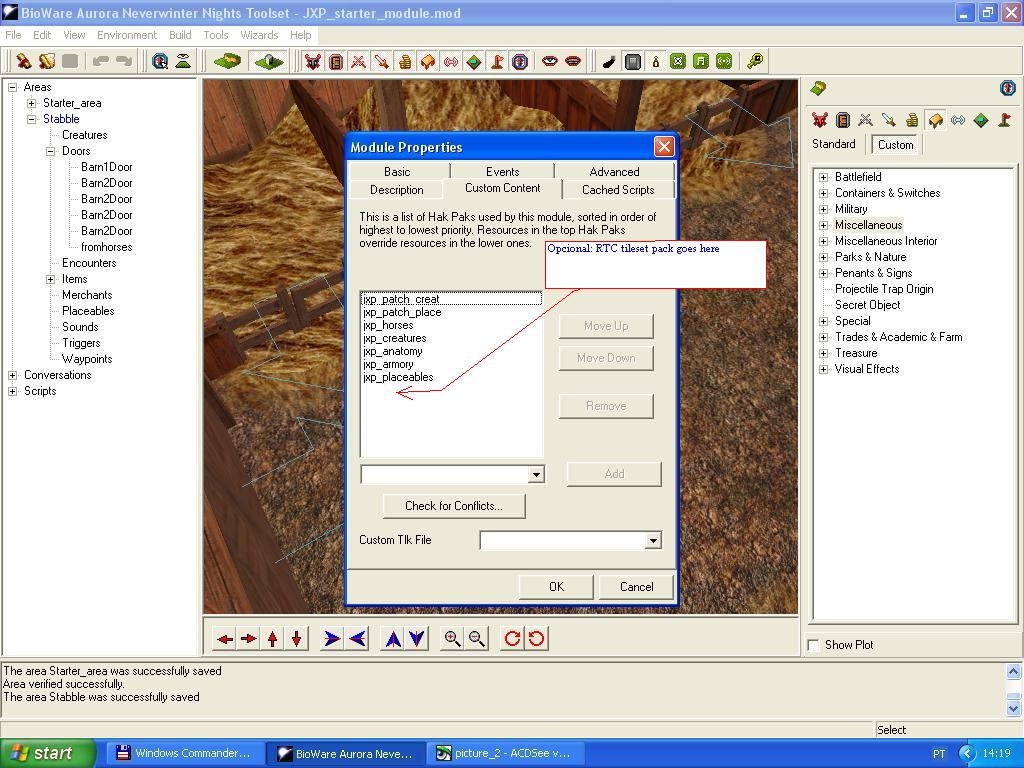The image size is (1024, 768).
Task: Click the zoom out magnifier icon
Action: [477, 639]
